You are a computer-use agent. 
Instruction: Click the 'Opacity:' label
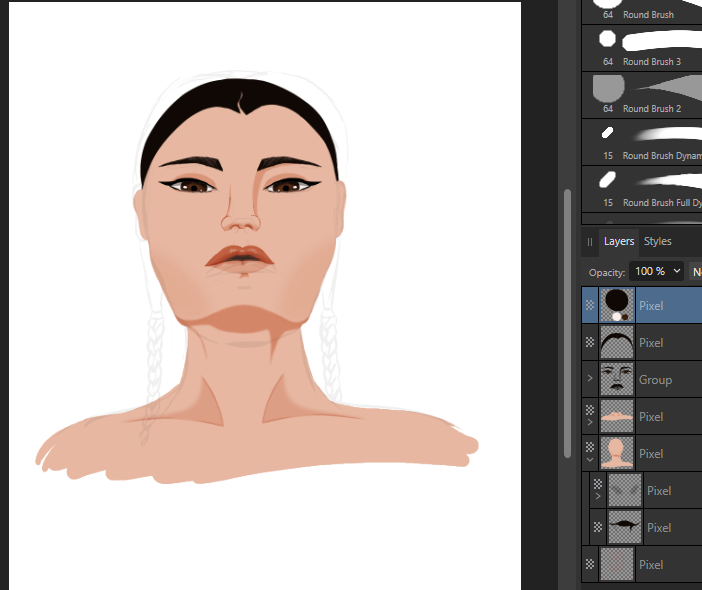[607, 273]
